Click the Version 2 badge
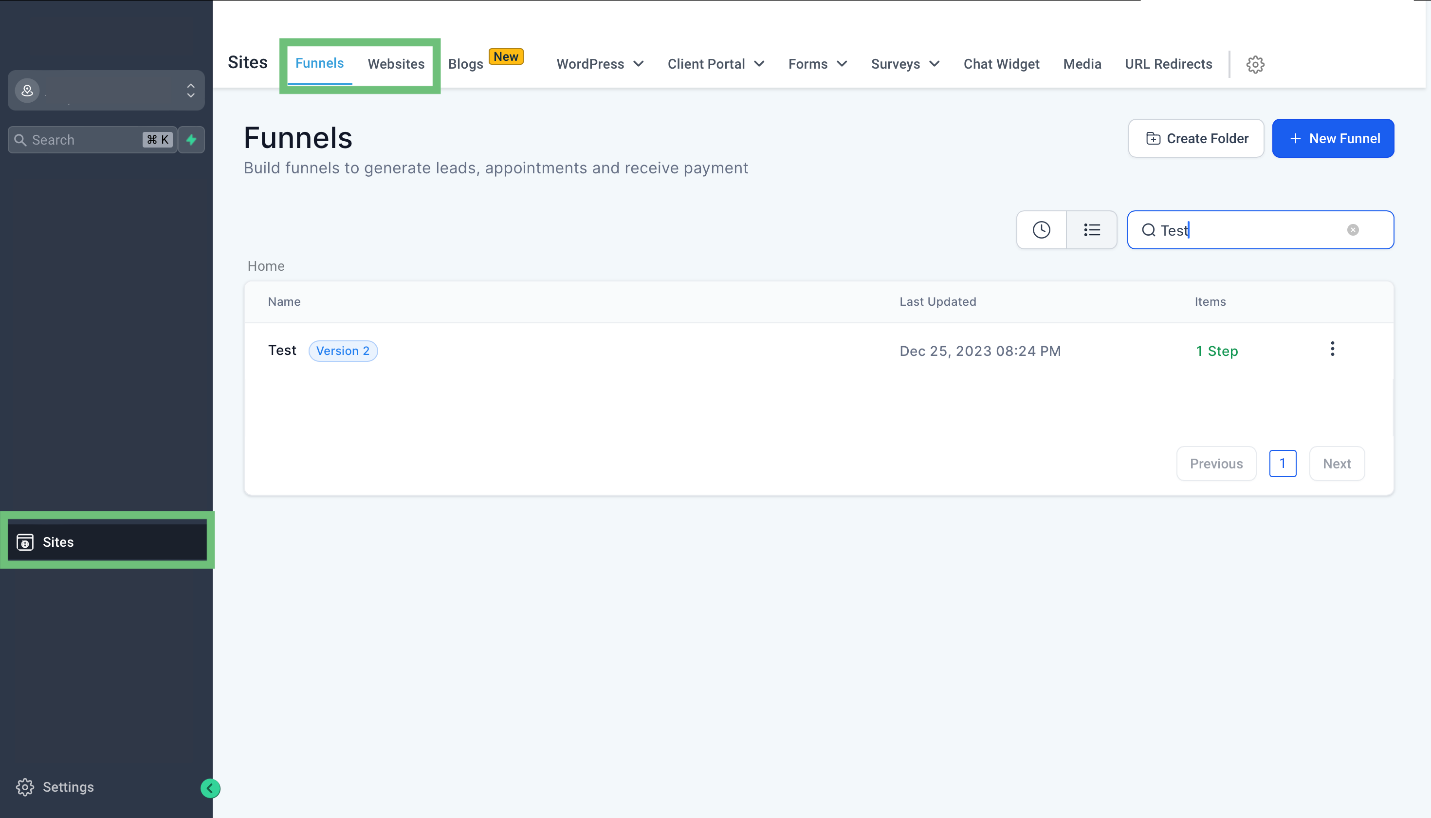 (x=343, y=351)
